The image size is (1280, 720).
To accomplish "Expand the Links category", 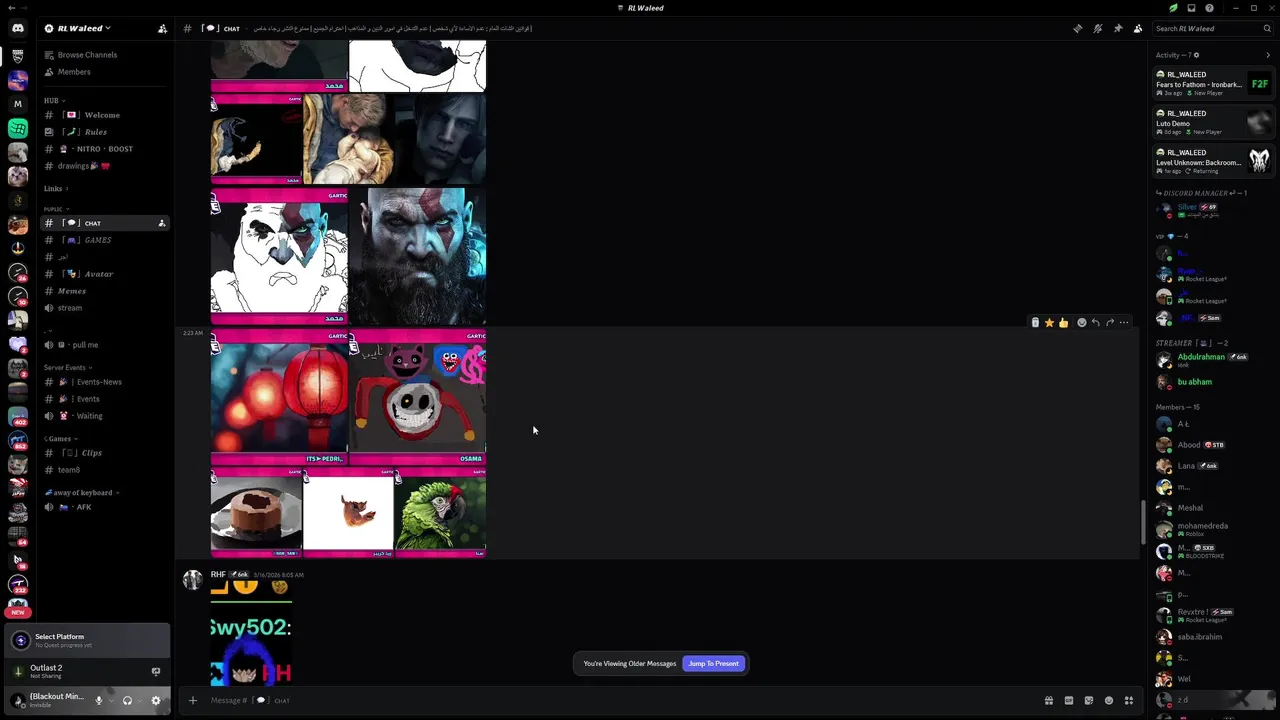I will click(x=56, y=188).
